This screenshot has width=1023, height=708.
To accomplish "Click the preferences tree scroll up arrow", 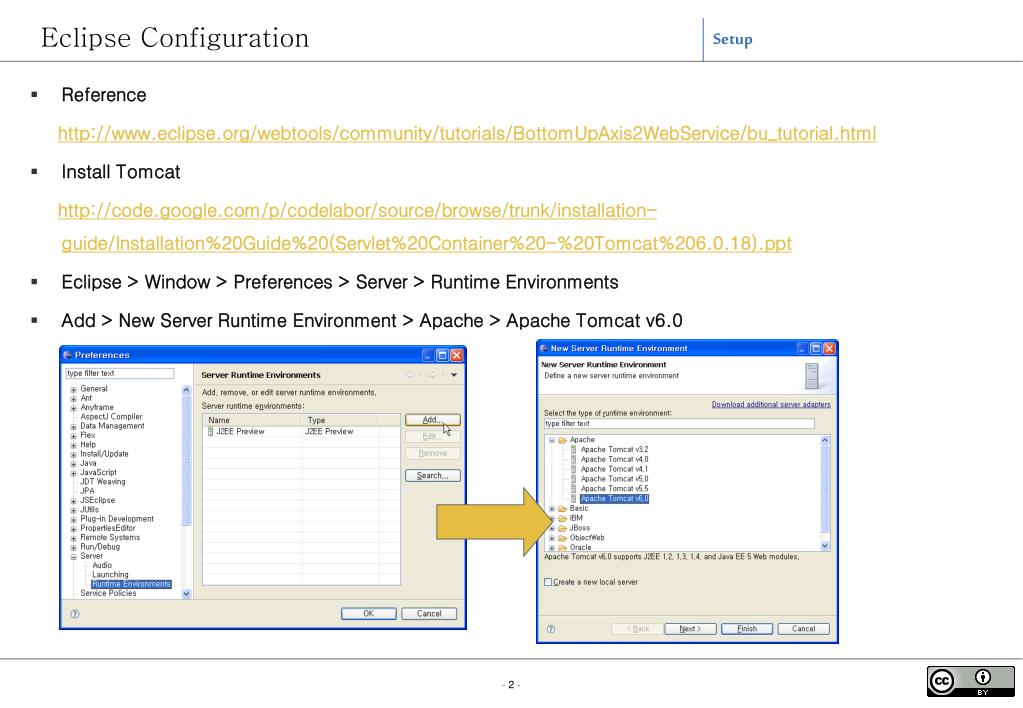I will pyautogui.click(x=187, y=390).
